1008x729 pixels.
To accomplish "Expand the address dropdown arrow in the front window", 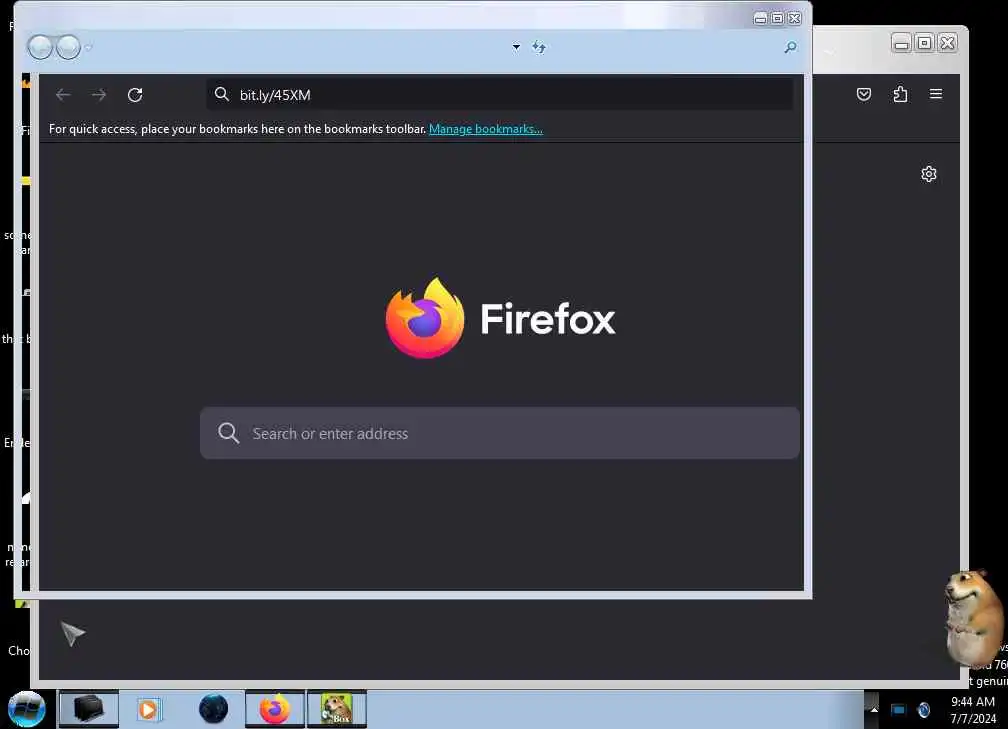I will click(x=516, y=47).
